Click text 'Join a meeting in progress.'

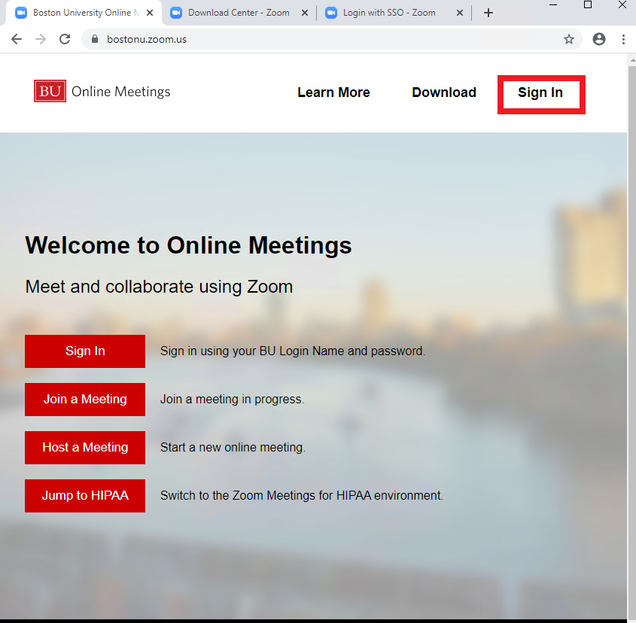232,400
